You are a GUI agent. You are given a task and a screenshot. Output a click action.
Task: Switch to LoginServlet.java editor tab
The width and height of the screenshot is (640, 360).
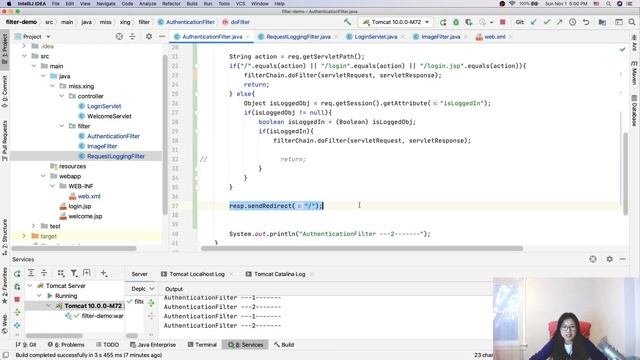coord(376,37)
